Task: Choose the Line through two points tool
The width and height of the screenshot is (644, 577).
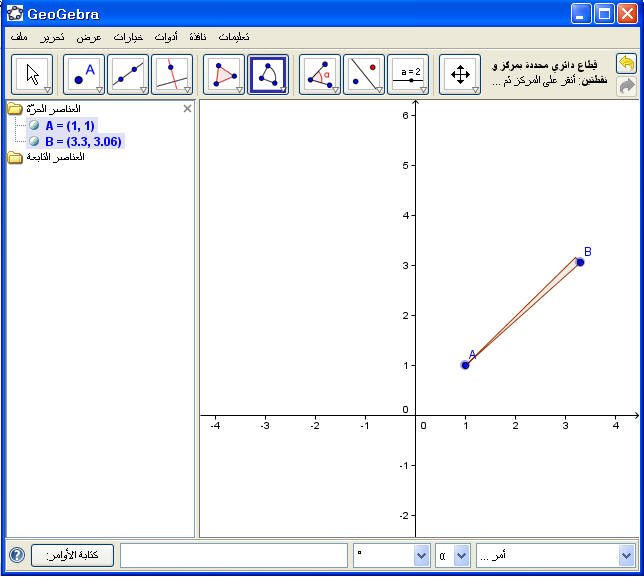Action: 128,74
